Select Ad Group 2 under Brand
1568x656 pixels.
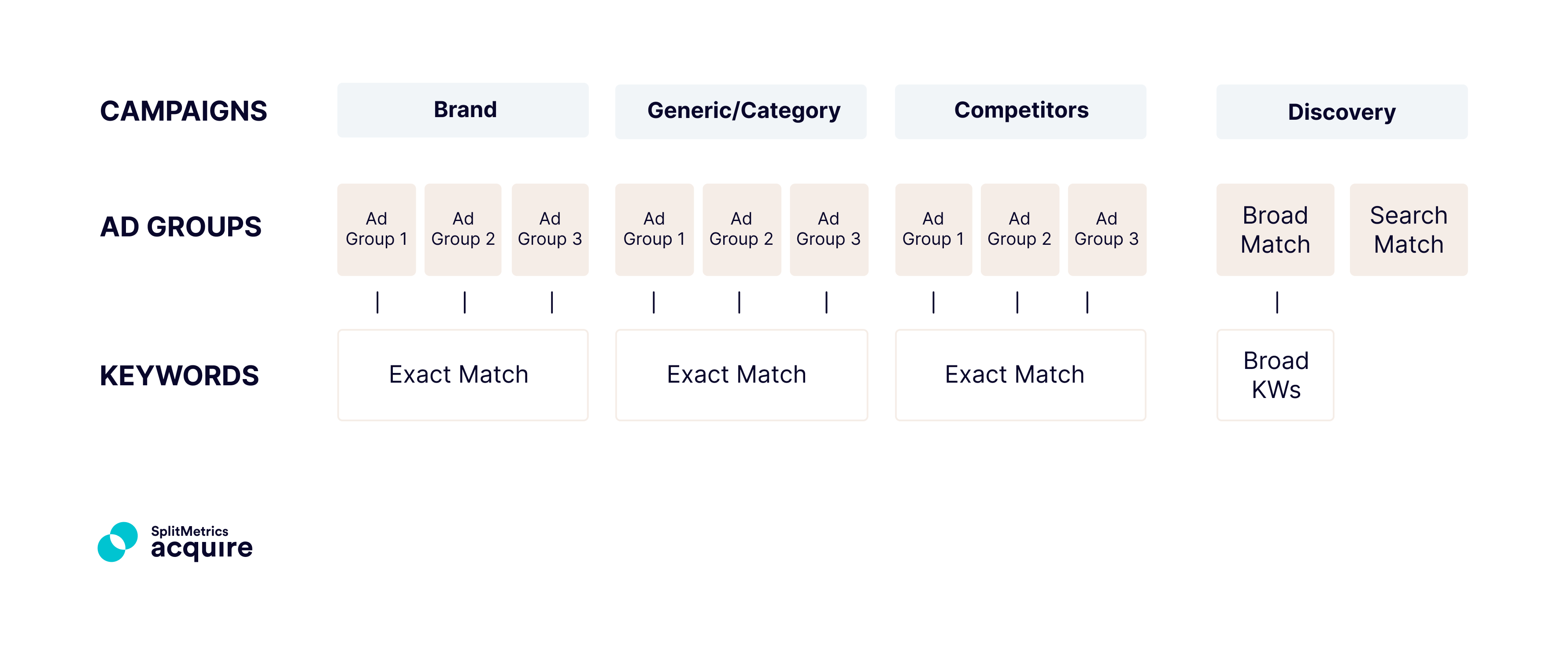pyautogui.click(x=462, y=229)
